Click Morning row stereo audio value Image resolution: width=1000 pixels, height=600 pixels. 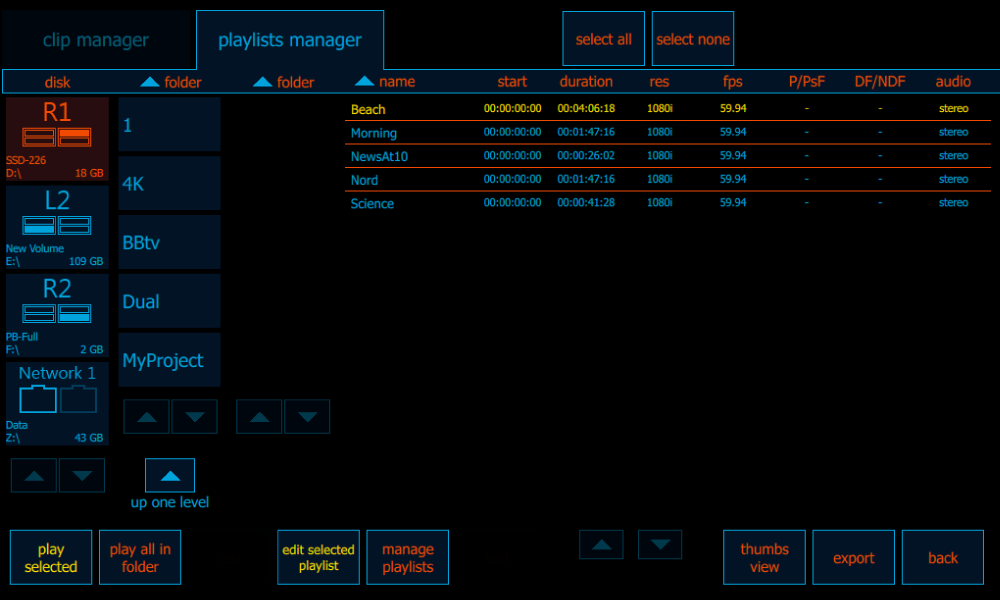(953, 132)
